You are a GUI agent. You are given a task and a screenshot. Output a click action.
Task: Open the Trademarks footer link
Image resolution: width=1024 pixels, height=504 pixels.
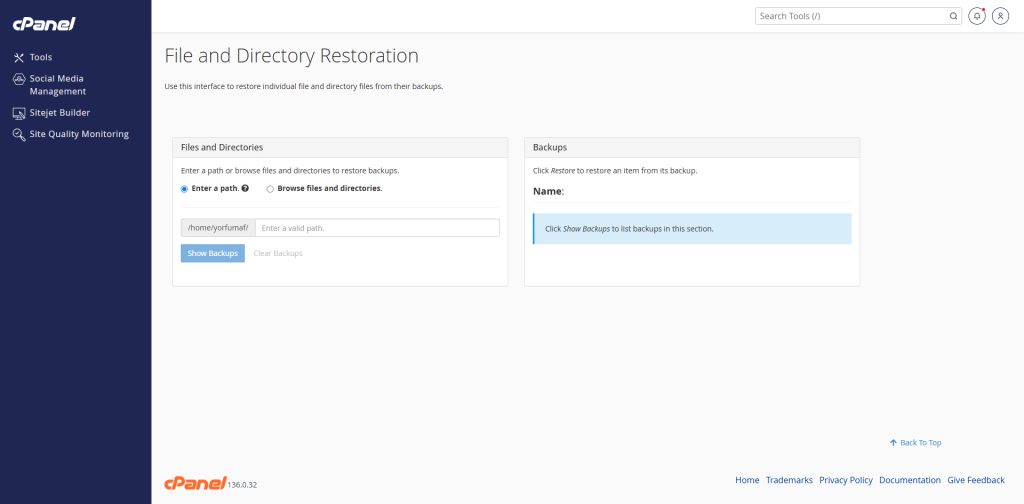tap(789, 480)
